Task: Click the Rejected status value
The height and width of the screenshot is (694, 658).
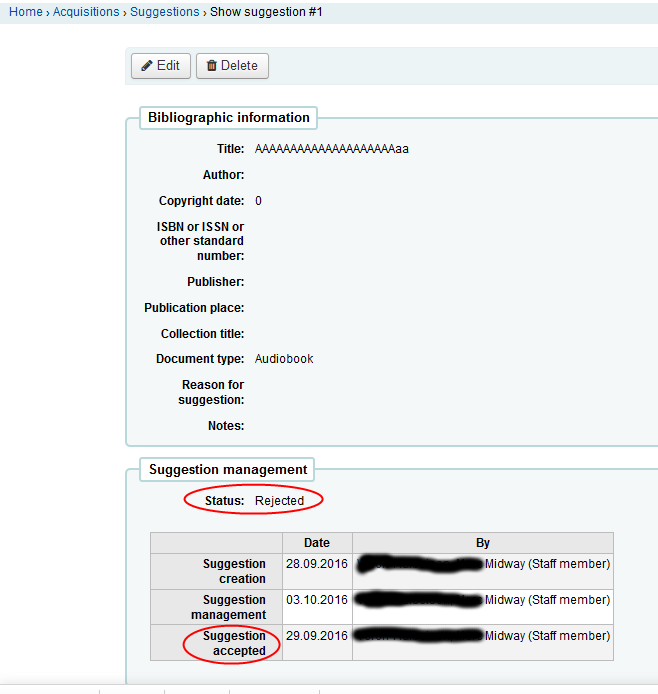Action: (x=279, y=501)
